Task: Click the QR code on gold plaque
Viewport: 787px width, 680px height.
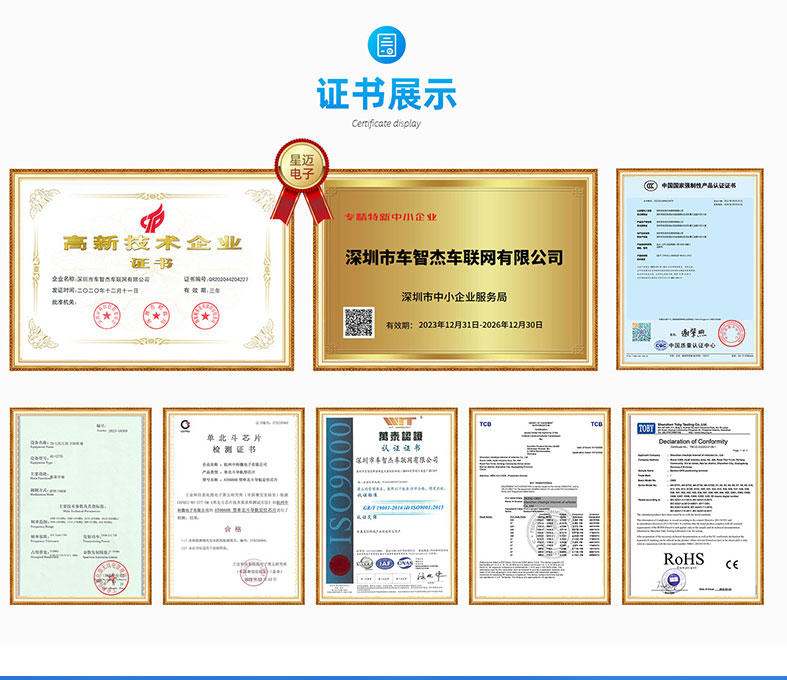Action: click(359, 322)
